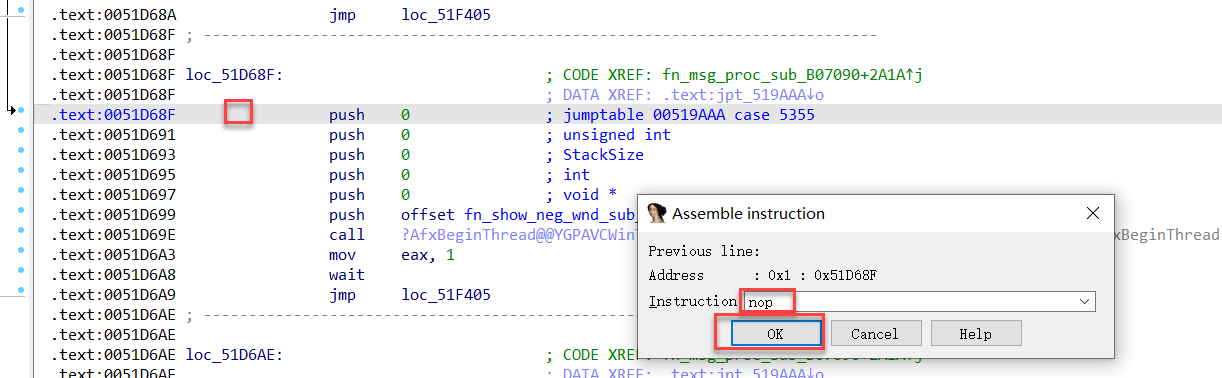Close the Assemble instruction dialog

[x=1092, y=213]
